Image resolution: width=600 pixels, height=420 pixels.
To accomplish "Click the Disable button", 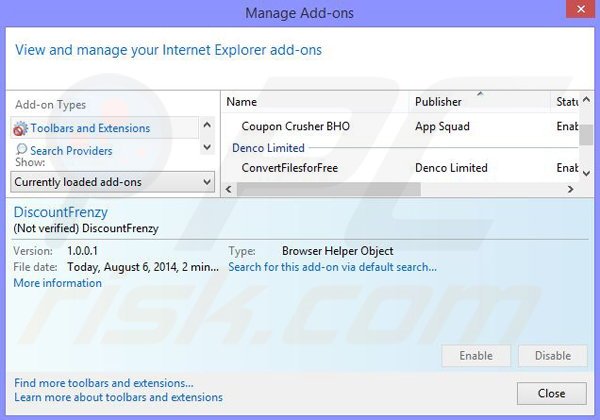I will tap(553, 356).
